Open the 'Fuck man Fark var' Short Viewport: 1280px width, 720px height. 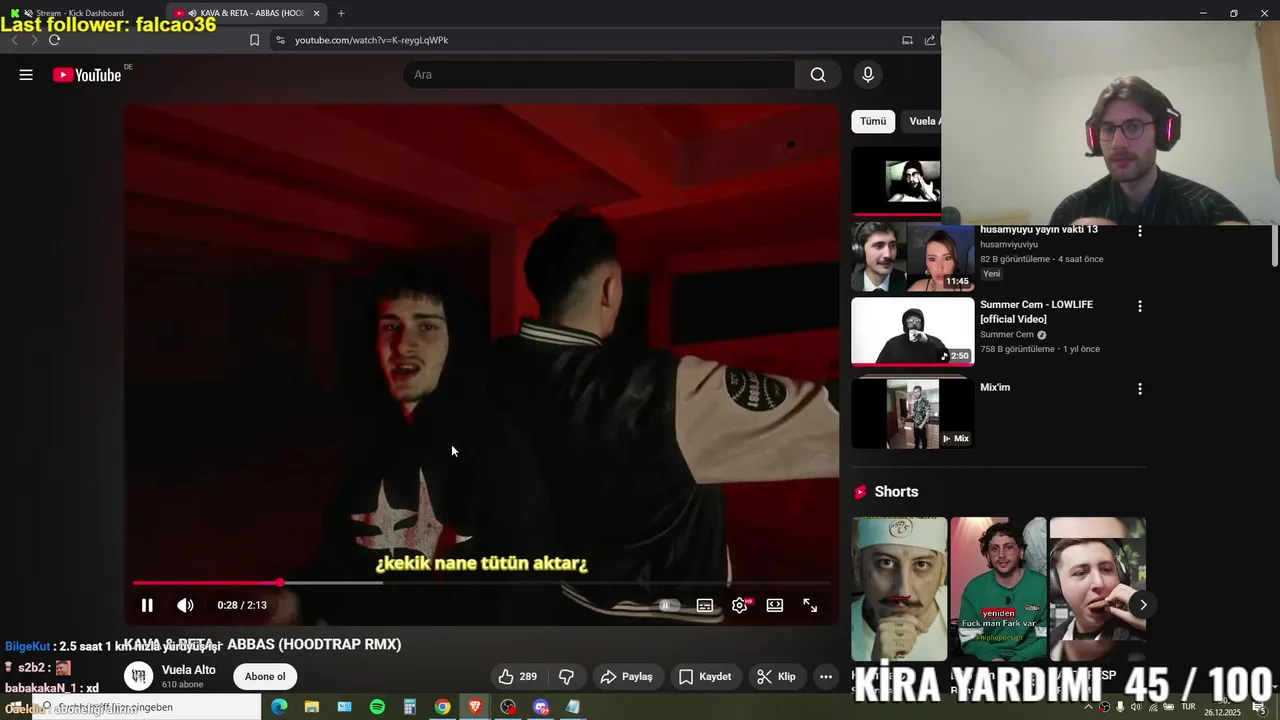click(998, 589)
